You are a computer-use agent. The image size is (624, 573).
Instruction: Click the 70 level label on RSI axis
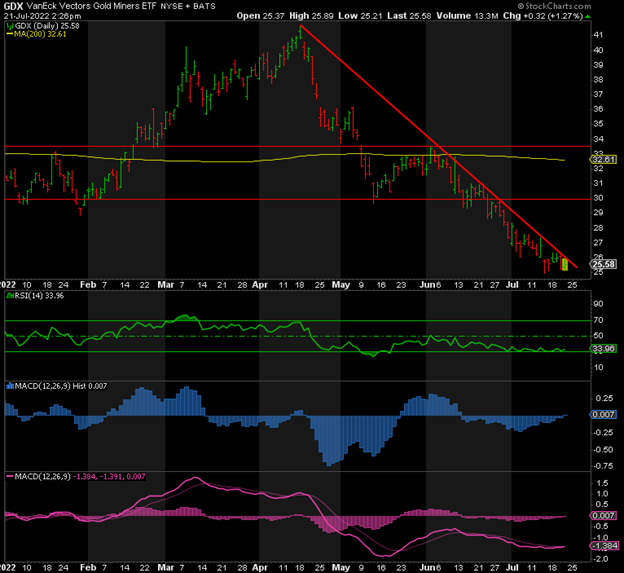tap(598, 320)
